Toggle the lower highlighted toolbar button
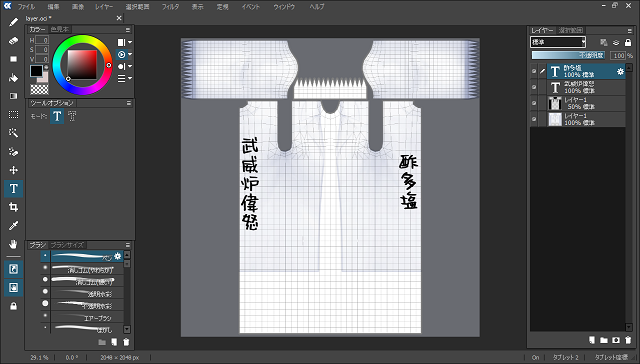Image resolution: width=640 pixels, height=364 pixels. [13, 288]
